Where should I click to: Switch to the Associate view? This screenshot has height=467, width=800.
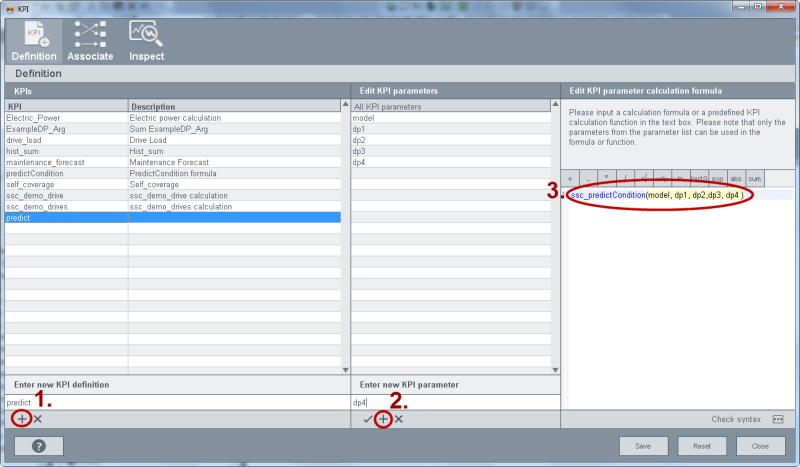(x=90, y=41)
